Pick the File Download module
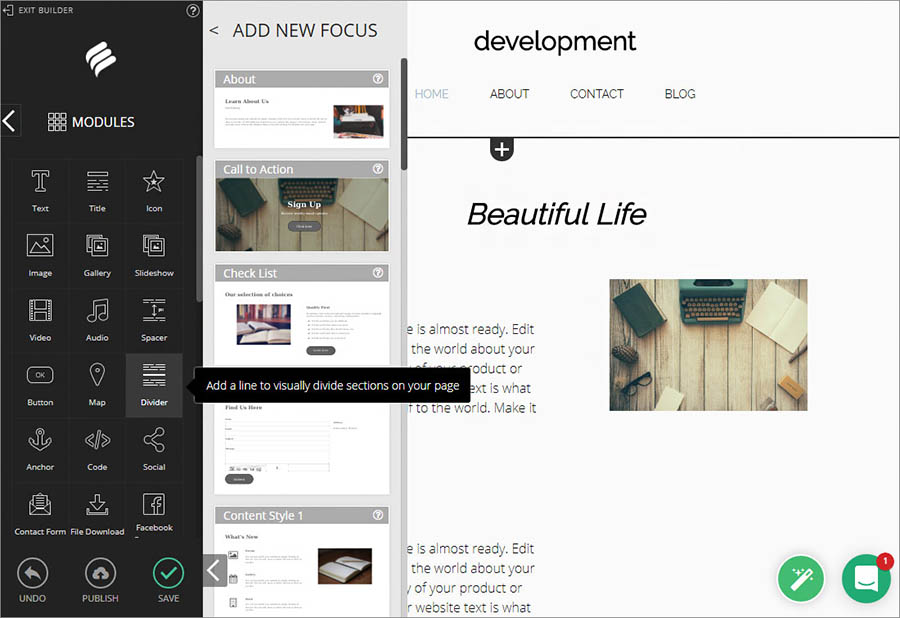900x618 pixels. (97, 514)
